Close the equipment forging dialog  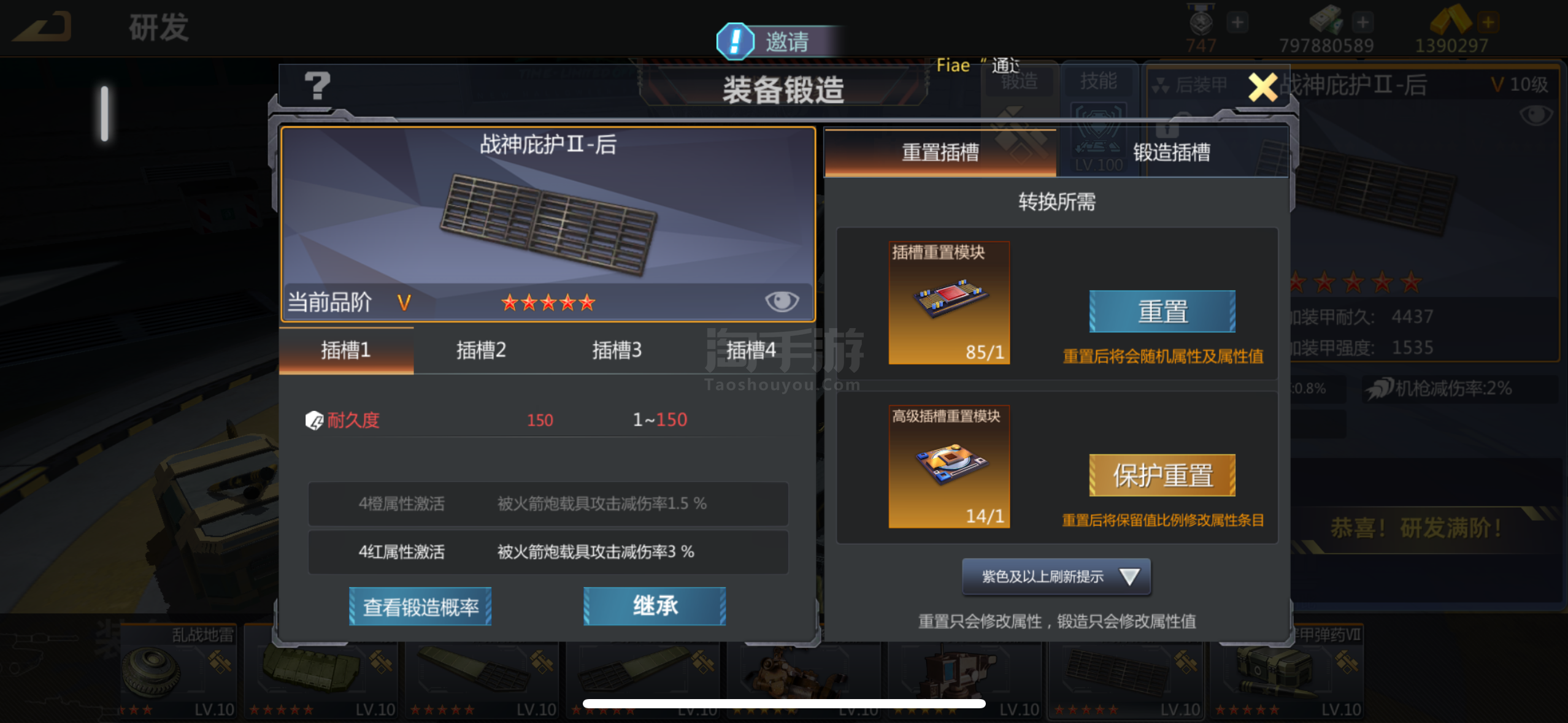pyautogui.click(x=1262, y=87)
